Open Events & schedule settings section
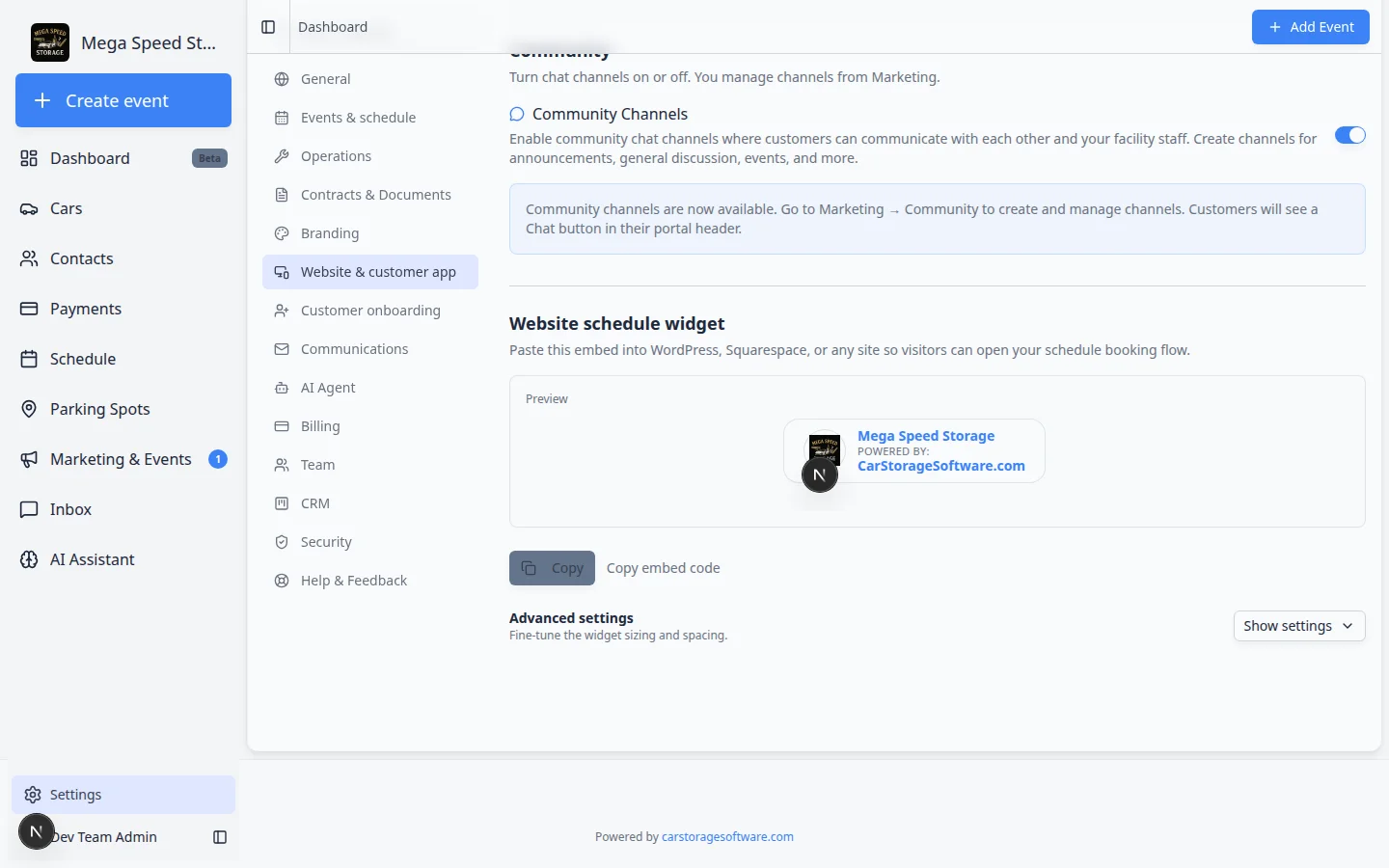The width and height of the screenshot is (1389, 868). (x=370, y=118)
